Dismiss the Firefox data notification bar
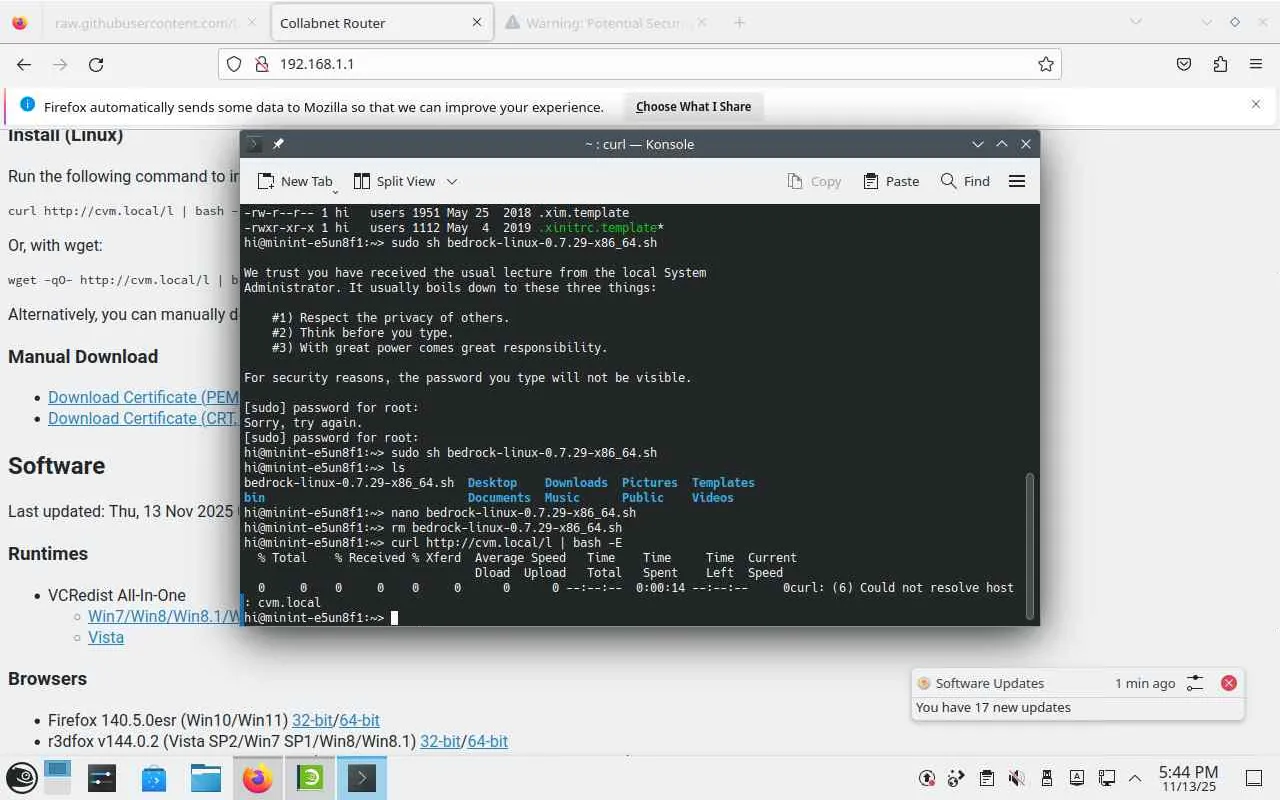This screenshot has width=1280, height=800. click(1256, 104)
